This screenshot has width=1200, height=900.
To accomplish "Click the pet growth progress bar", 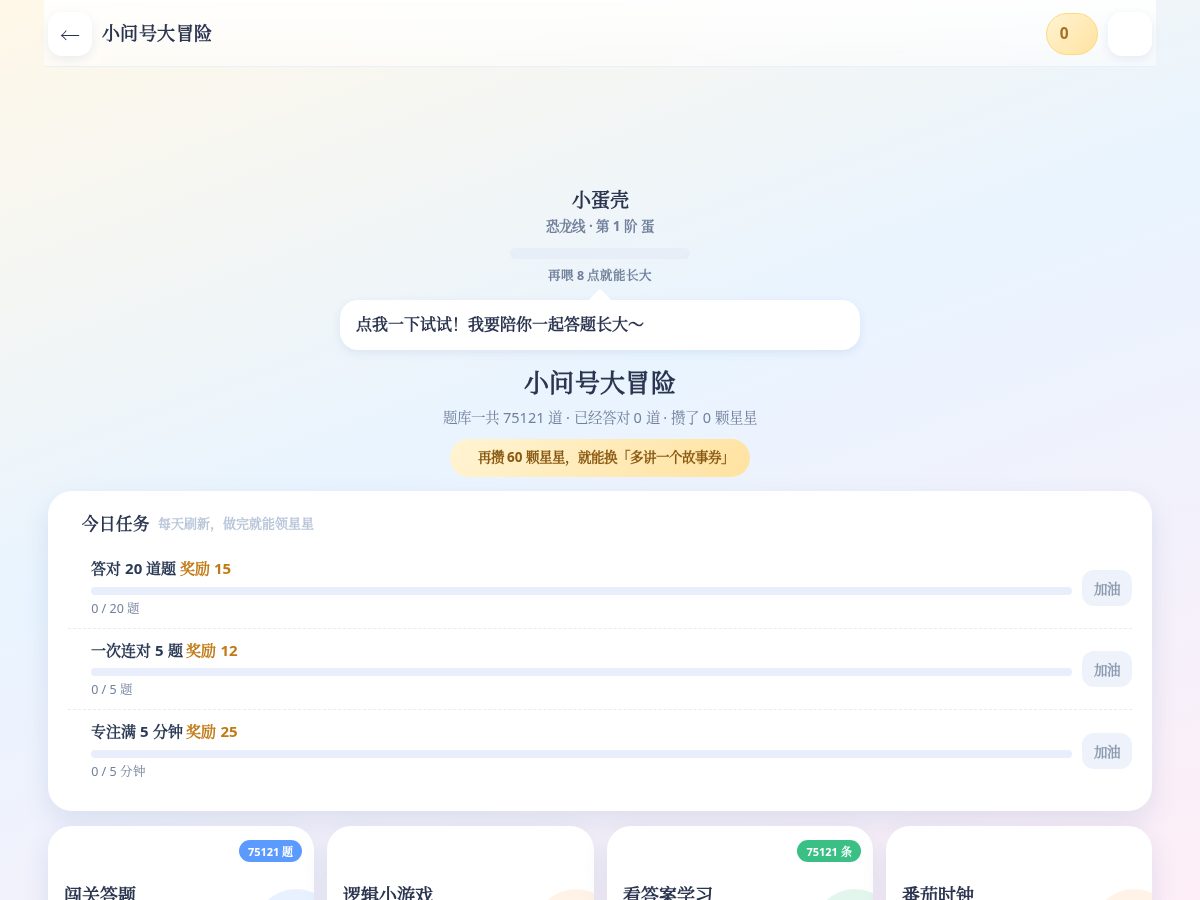I will pos(600,254).
